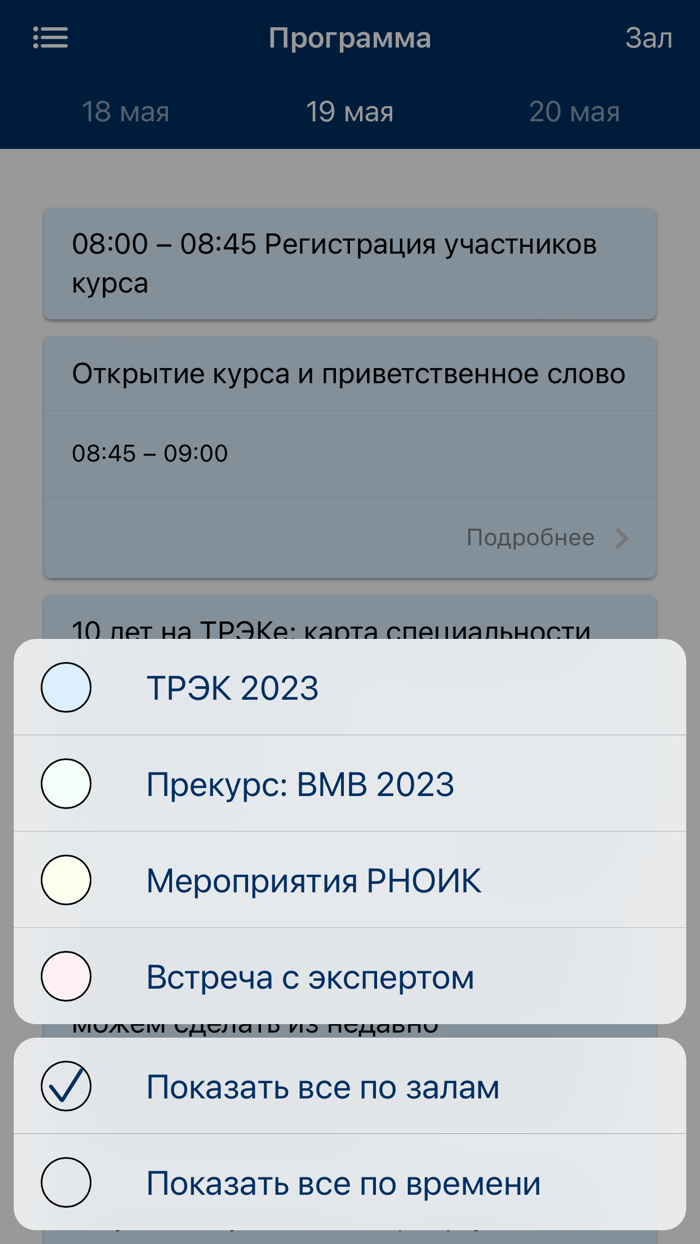Select the 19 мая date tab
This screenshot has width=700, height=1244.
tap(349, 112)
